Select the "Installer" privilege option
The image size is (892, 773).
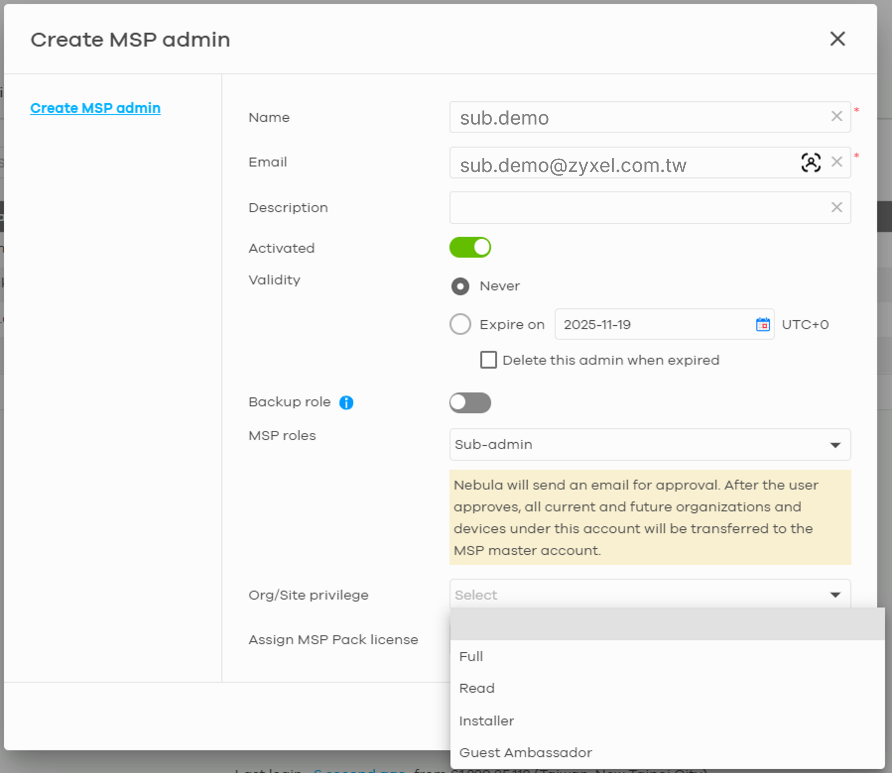pyautogui.click(x=486, y=720)
